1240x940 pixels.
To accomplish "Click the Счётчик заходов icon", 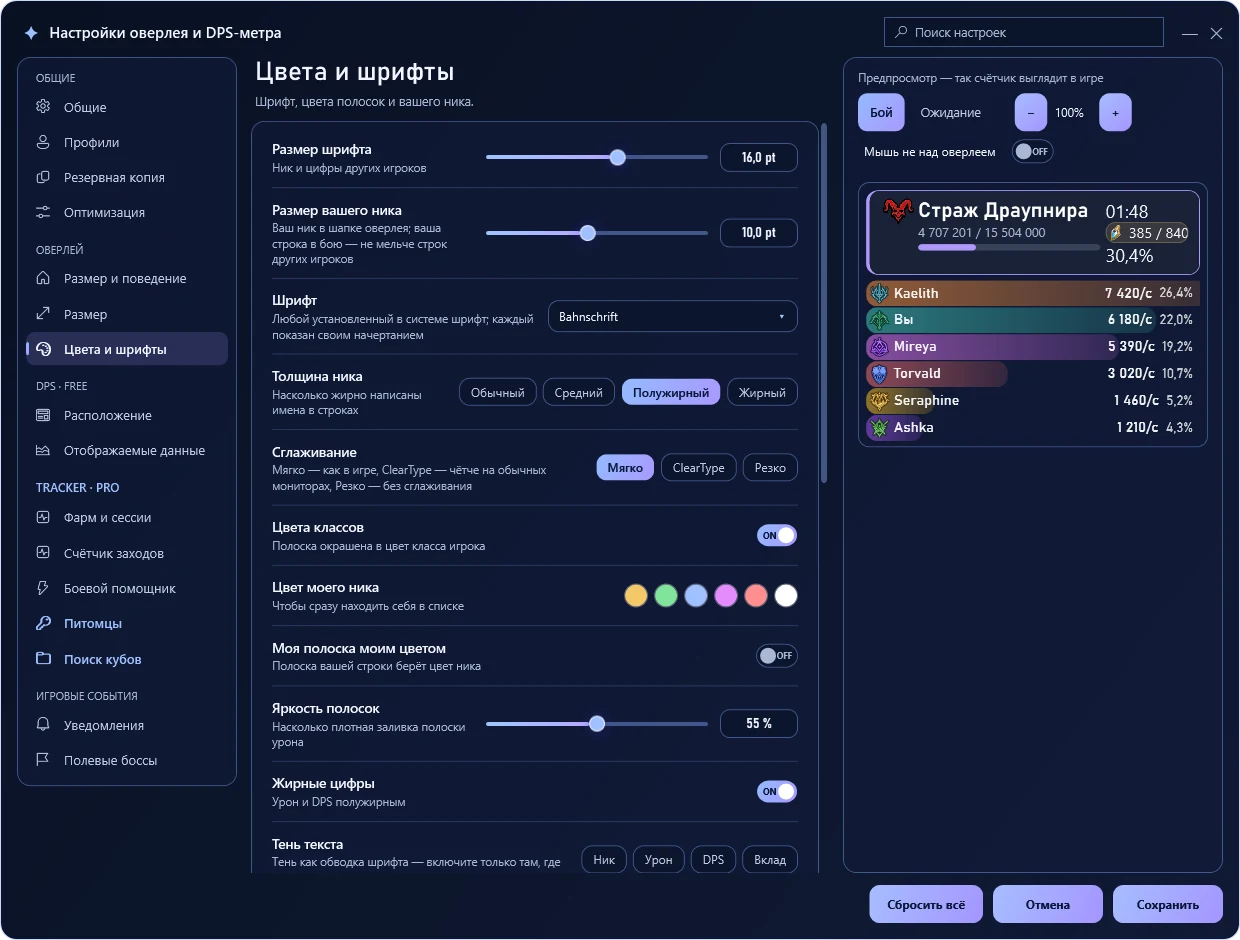I will tap(43, 553).
